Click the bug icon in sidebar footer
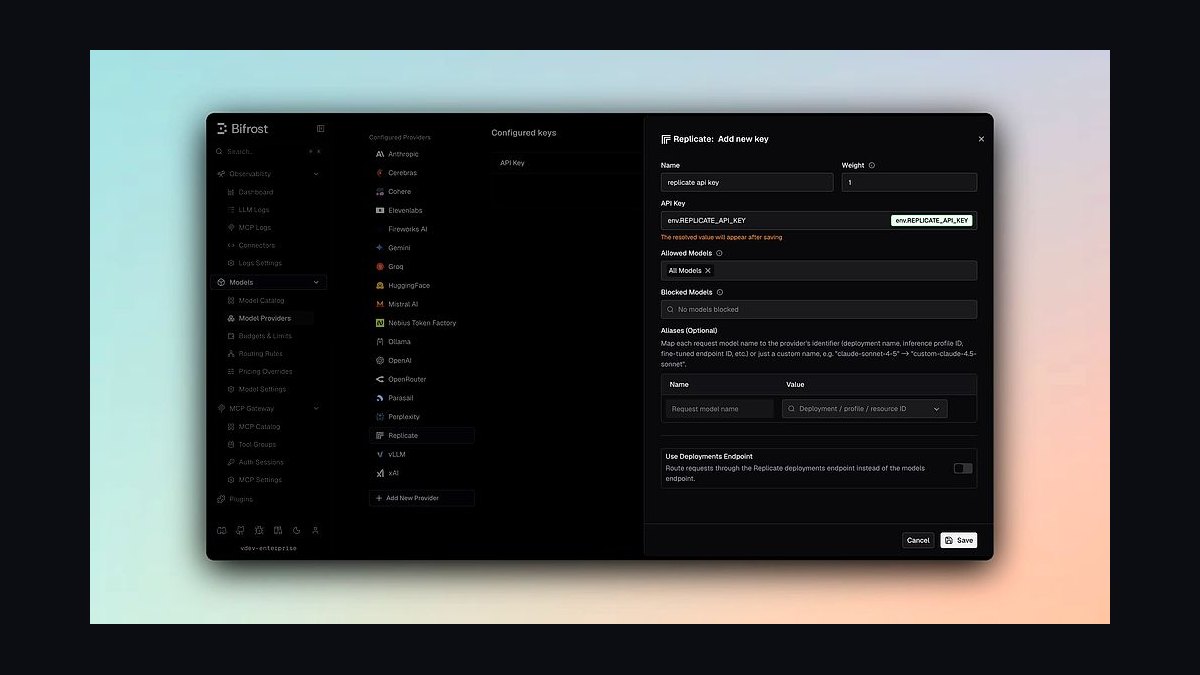Viewport: 1200px width, 675px height. [x=259, y=531]
